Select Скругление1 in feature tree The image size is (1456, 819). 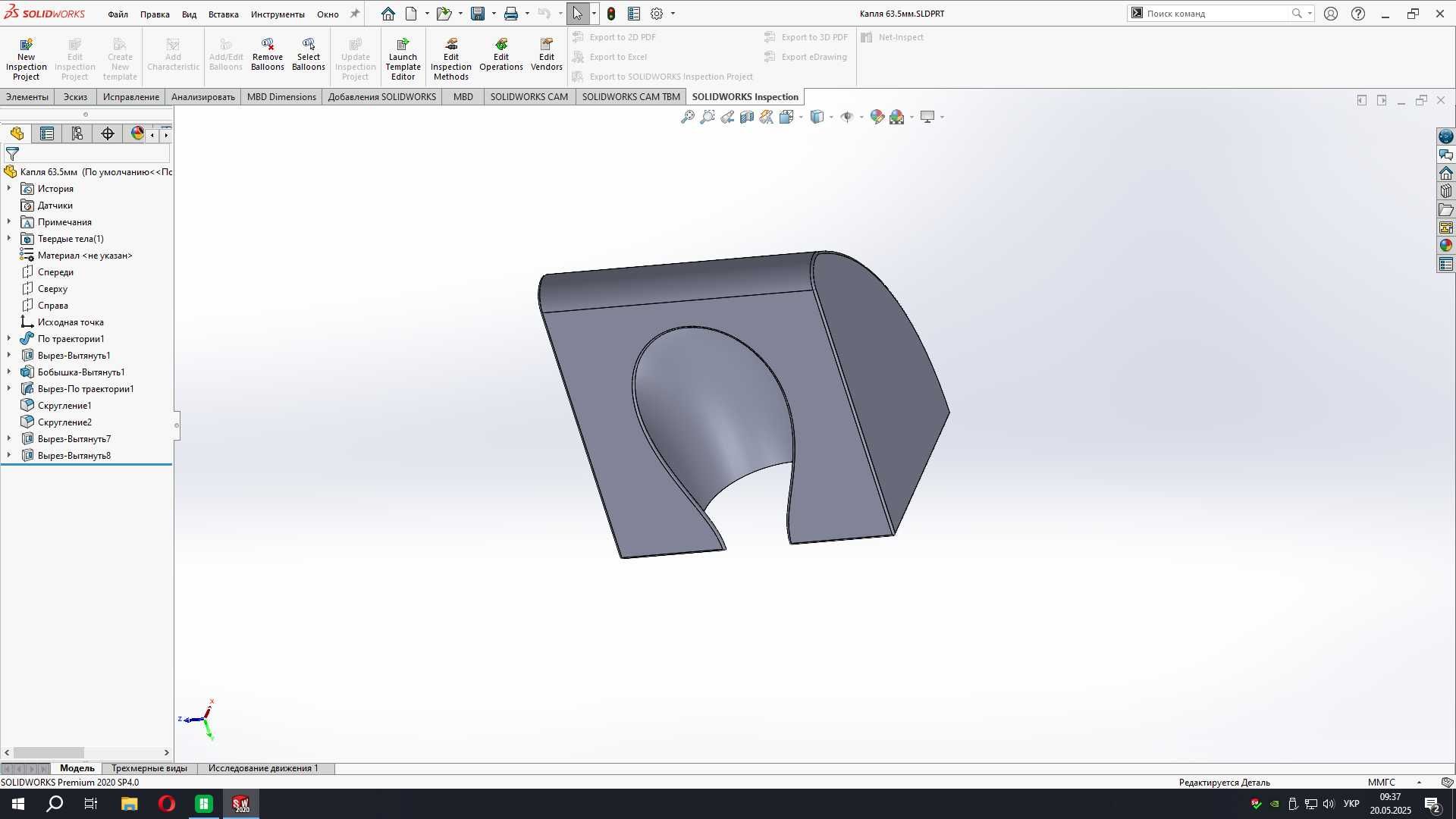pos(64,406)
